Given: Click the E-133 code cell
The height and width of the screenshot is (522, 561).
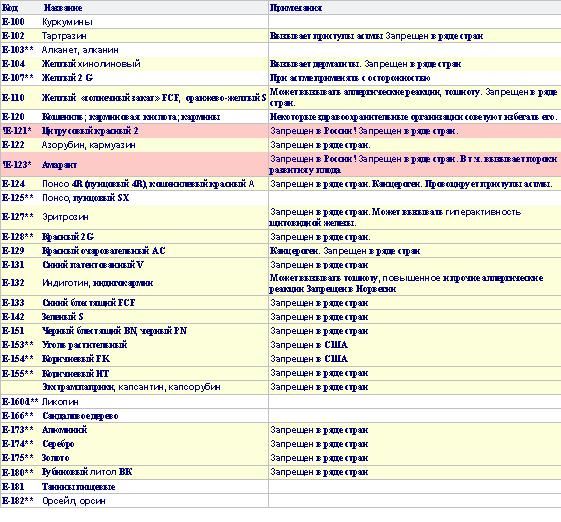Looking at the screenshot, I should (13, 303).
